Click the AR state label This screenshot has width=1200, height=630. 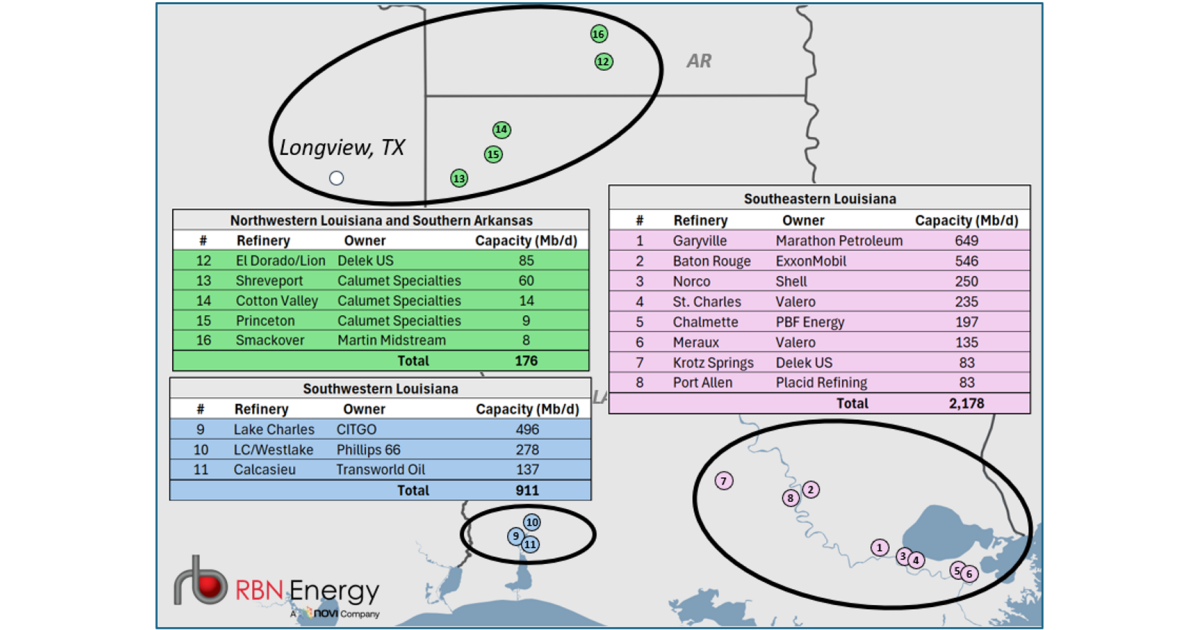point(699,61)
